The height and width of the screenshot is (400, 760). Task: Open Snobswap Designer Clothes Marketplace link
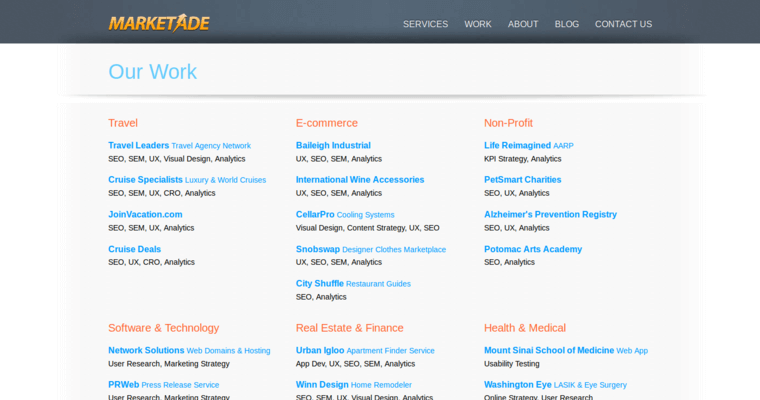[371, 249]
